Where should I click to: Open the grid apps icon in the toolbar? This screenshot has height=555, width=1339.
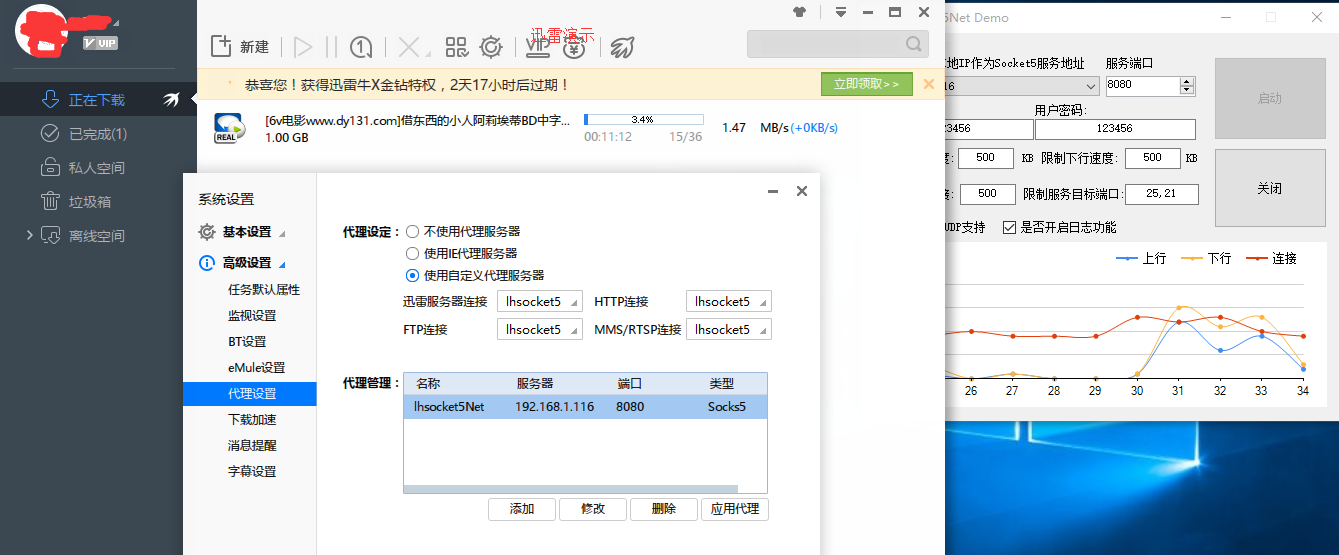[x=457, y=47]
